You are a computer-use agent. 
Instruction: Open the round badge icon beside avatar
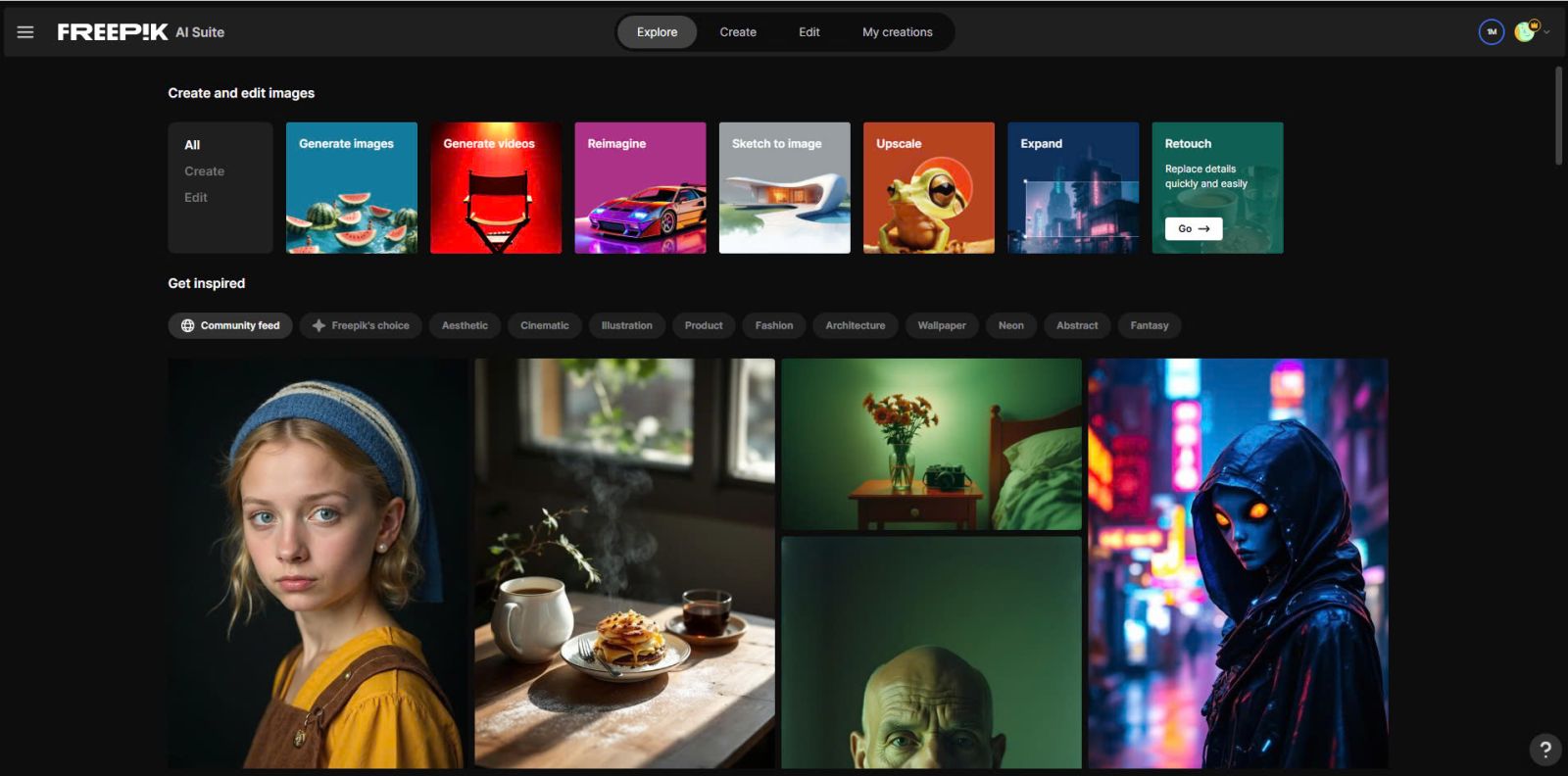pyautogui.click(x=1491, y=32)
